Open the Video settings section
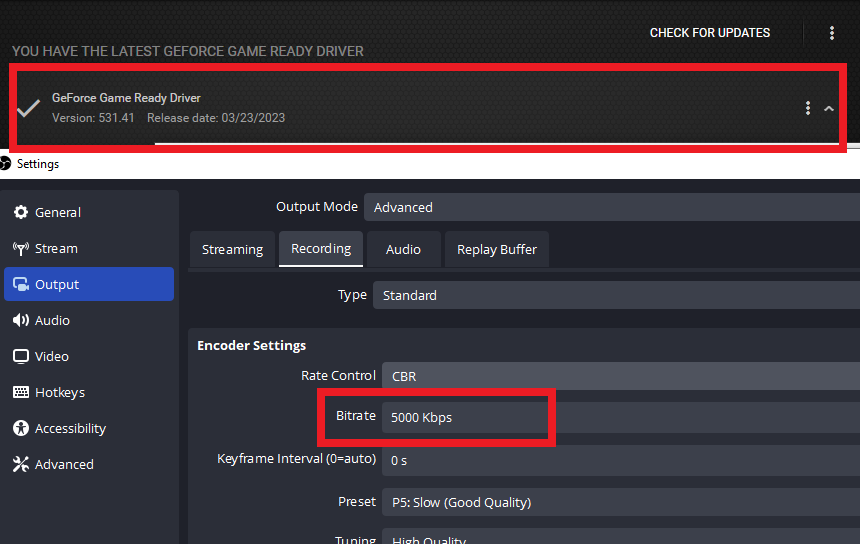Image resolution: width=862 pixels, height=544 pixels. click(89, 356)
